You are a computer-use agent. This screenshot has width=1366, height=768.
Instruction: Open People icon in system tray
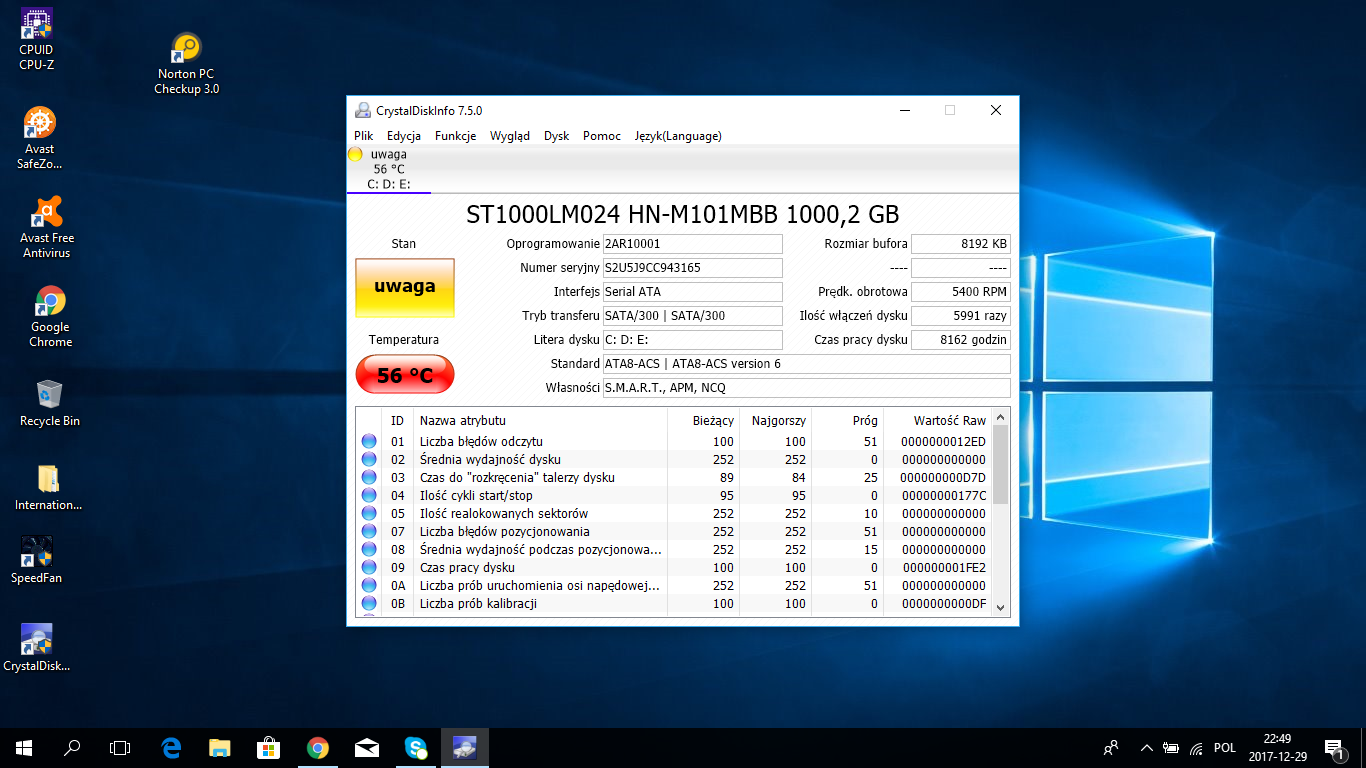coord(1111,747)
